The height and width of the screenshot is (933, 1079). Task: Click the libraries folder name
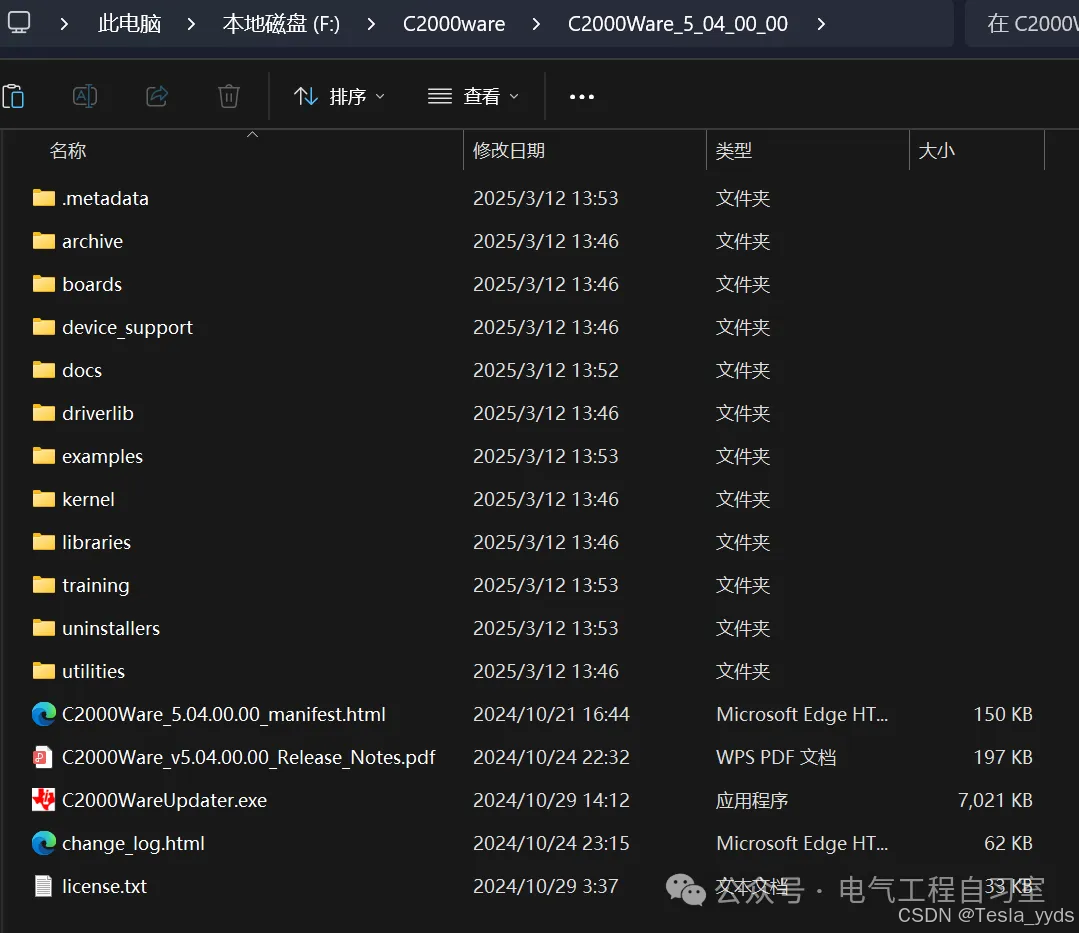click(96, 542)
